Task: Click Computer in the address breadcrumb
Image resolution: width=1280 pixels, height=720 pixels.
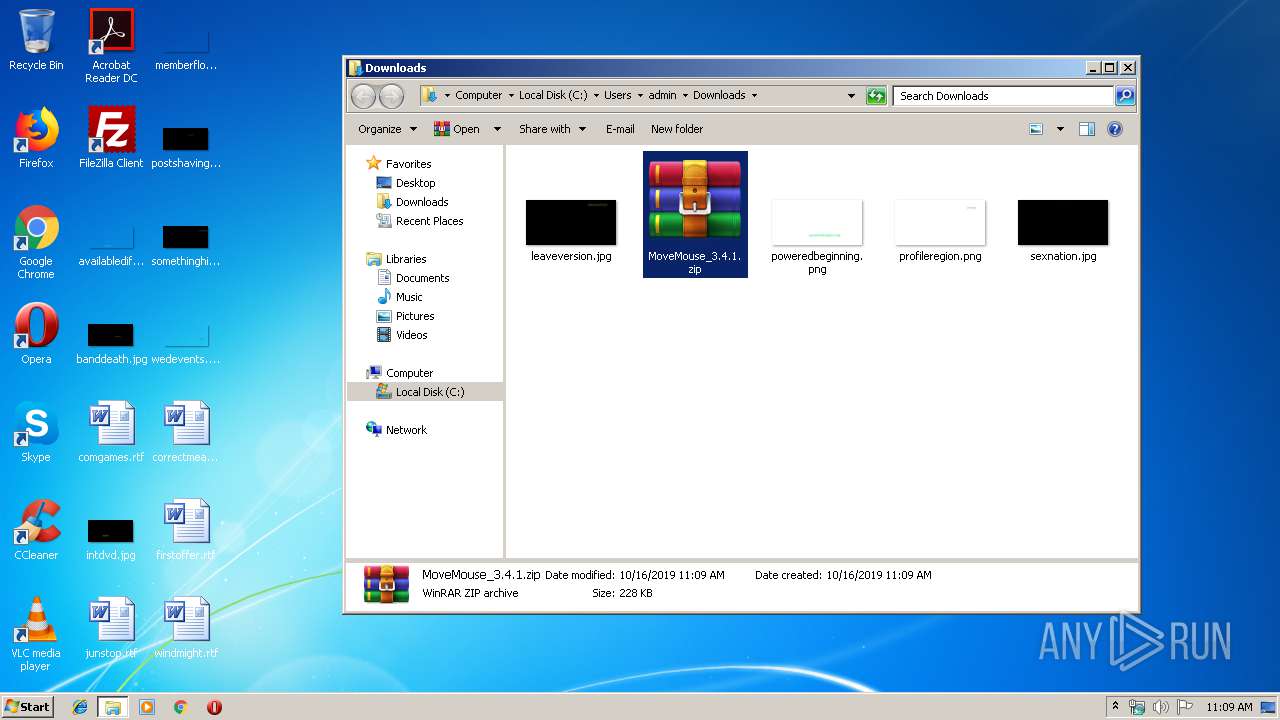Action: pos(478,96)
